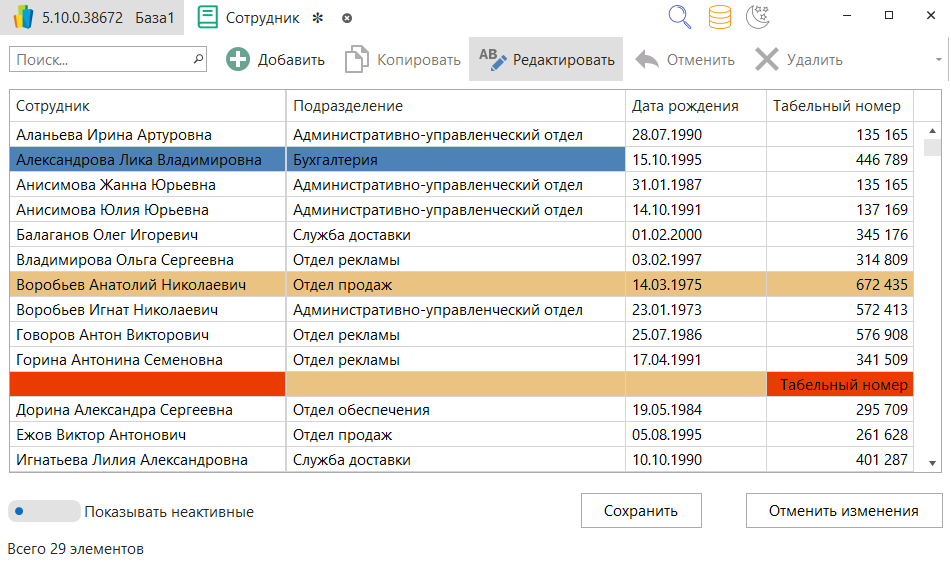Toggle night theme with the moon icon
Viewport: 951px width, 563px height.
coord(759,17)
